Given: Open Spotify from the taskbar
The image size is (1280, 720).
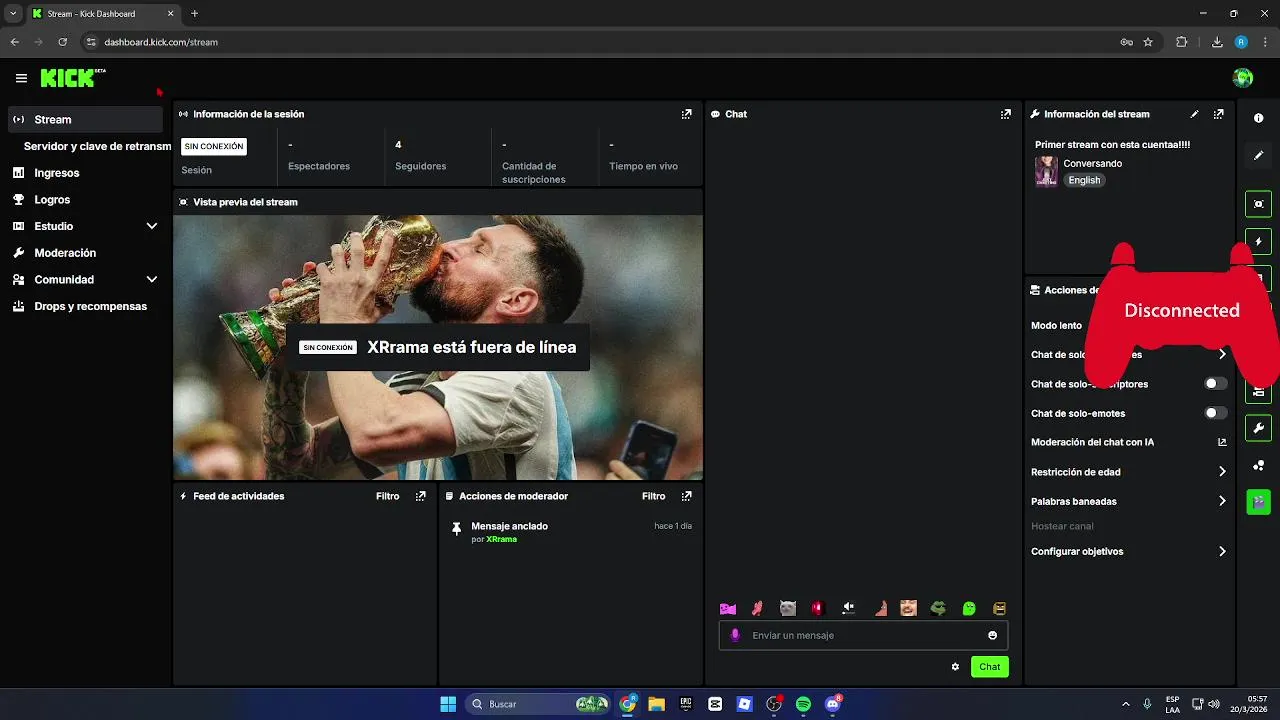Looking at the screenshot, I should coord(803,704).
